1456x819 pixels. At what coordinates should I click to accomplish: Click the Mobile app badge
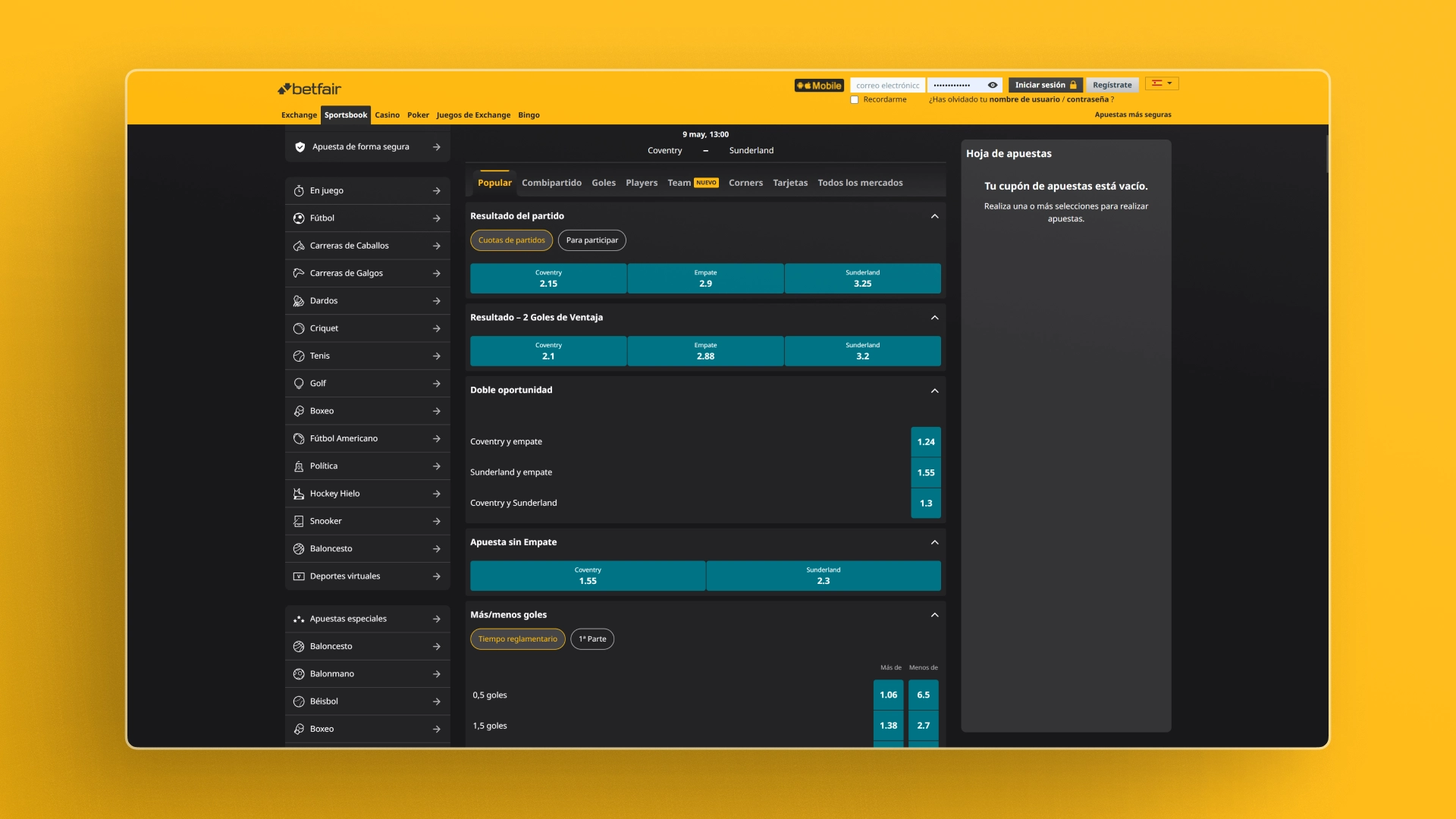pyautogui.click(x=819, y=86)
